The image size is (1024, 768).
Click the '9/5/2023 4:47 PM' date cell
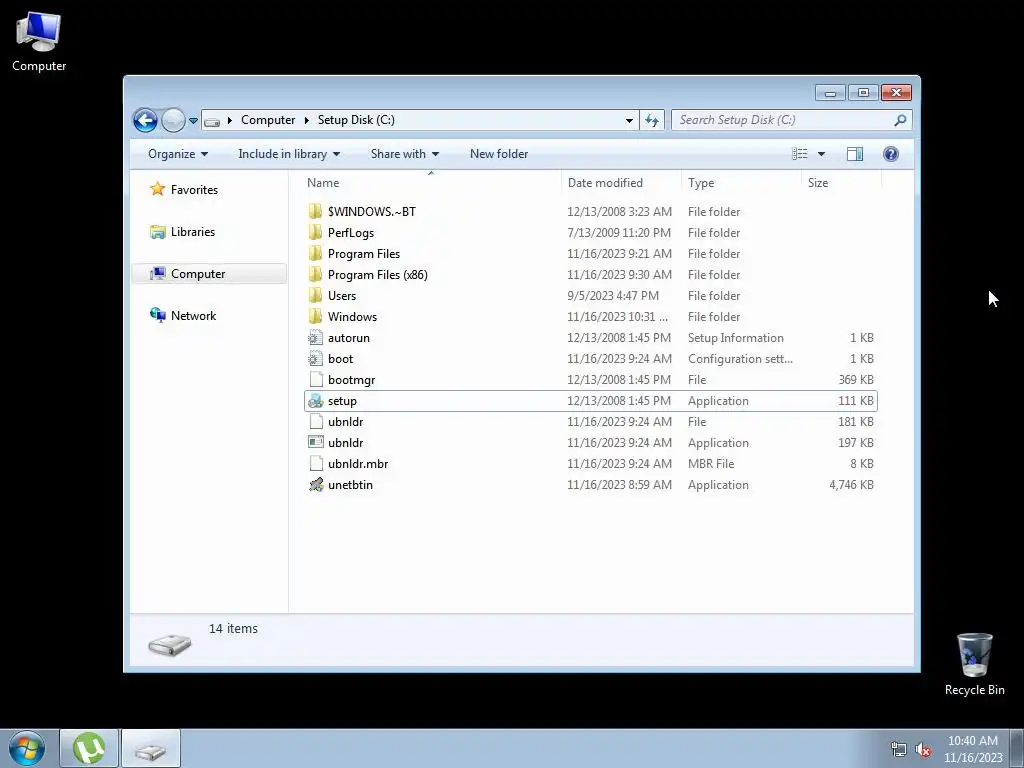click(613, 295)
